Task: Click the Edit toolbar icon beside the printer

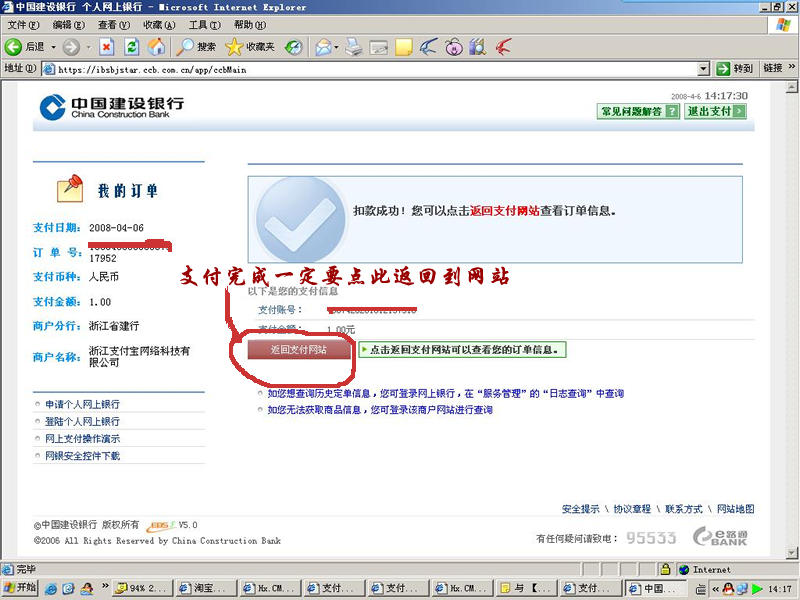Action: coord(379,47)
